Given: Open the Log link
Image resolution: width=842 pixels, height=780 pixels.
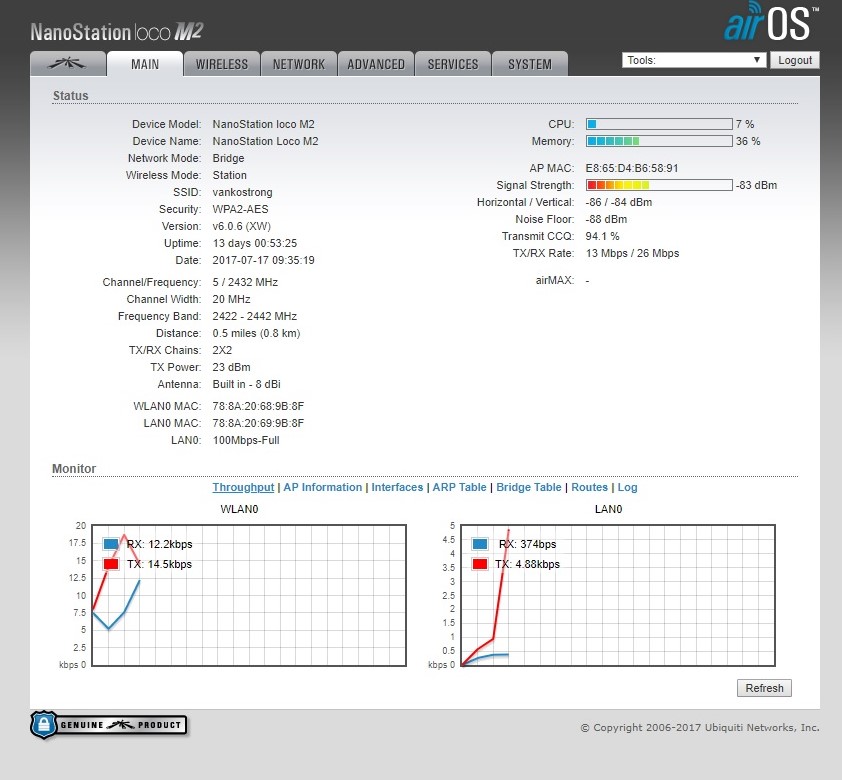Looking at the screenshot, I should click(627, 487).
